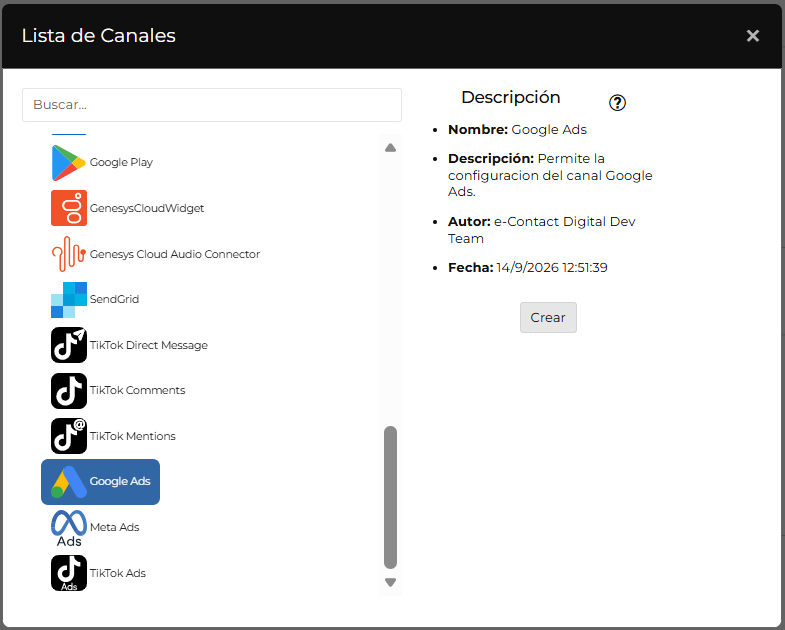Select the 'Google Play' label
This screenshot has height=630, width=785.
click(121, 162)
